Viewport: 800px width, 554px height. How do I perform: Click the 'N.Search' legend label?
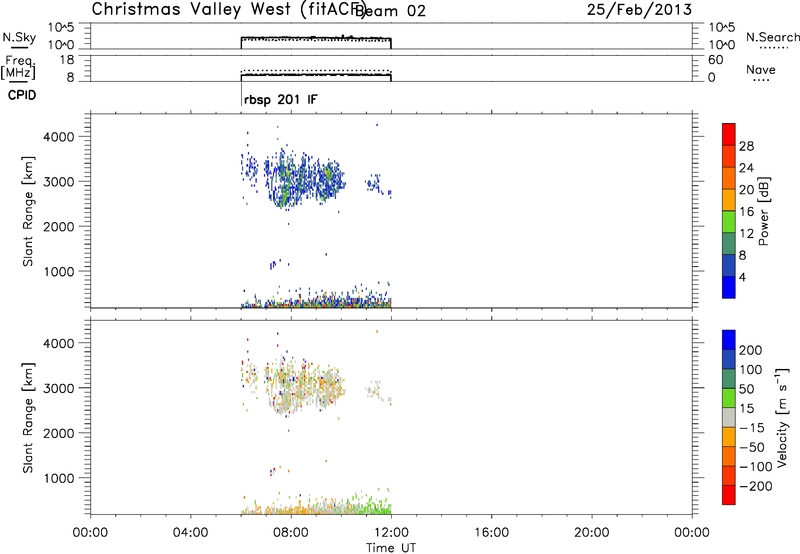(773, 37)
